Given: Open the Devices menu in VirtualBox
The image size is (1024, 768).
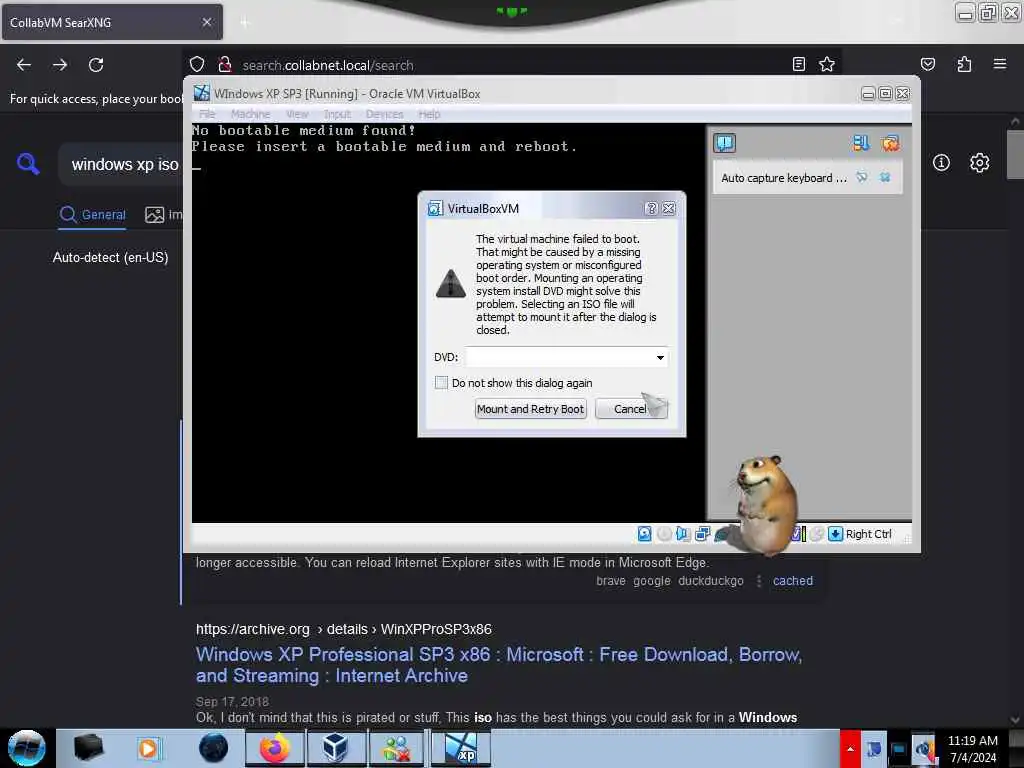Looking at the screenshot, I should (x=384, y=114).
